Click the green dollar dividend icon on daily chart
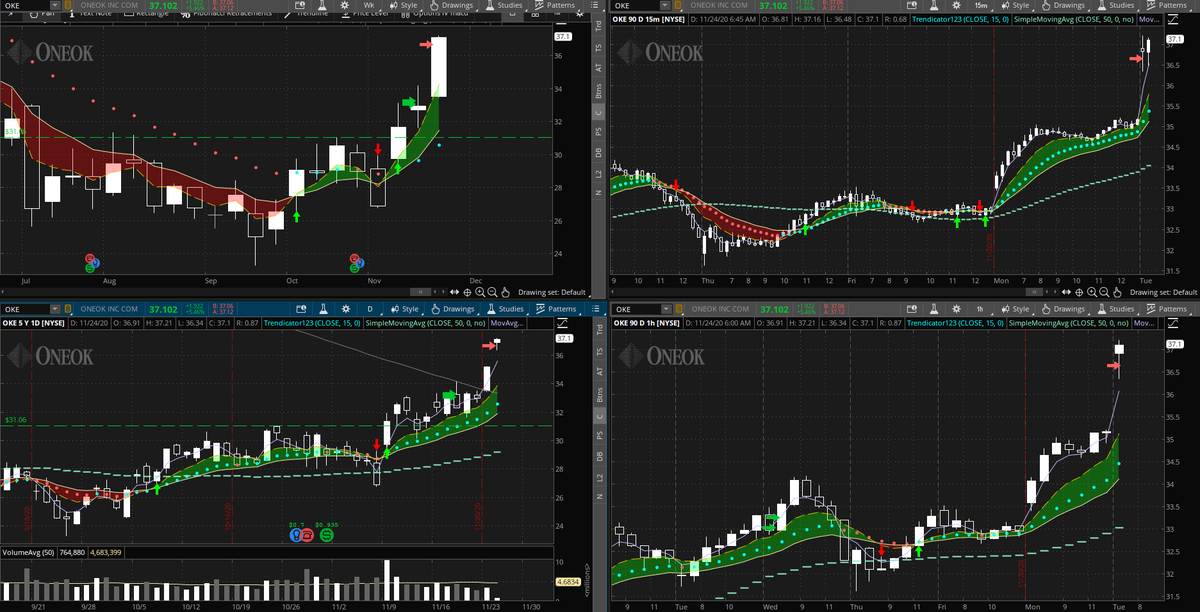The width and height of the screenshot is (1200, 612). coord(326,535)
